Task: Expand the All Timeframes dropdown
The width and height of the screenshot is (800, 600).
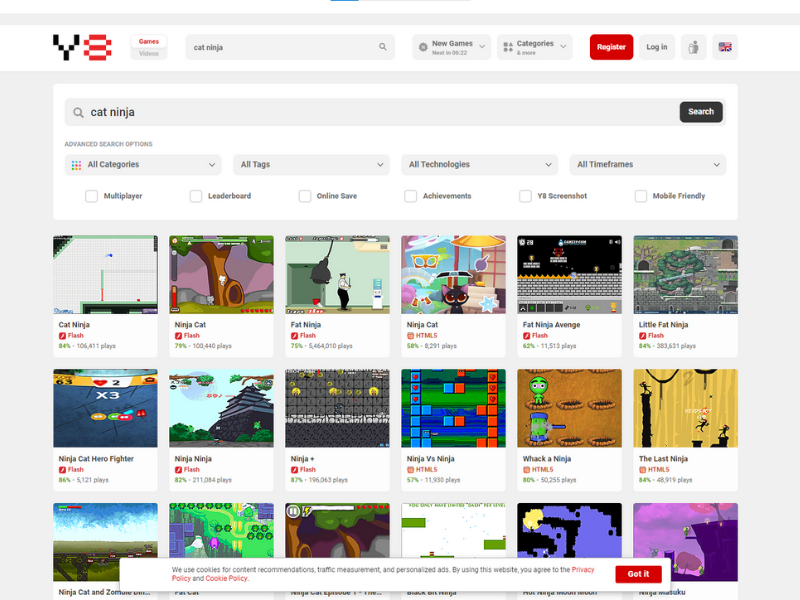Action: click(648, 165)
